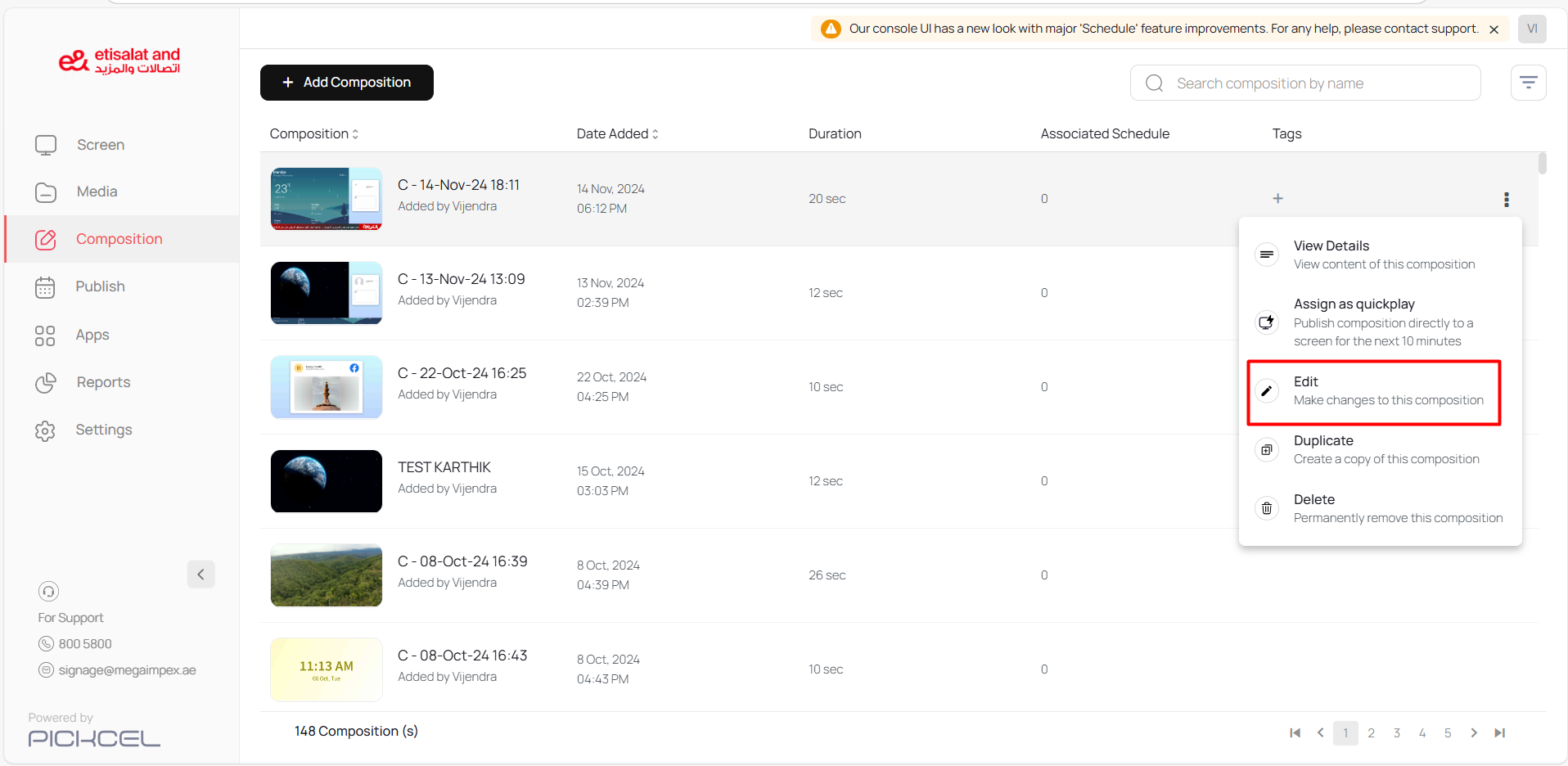The image size is (1568, 766).
Task: Go to page 2 of compositions
Action: 1371,733
